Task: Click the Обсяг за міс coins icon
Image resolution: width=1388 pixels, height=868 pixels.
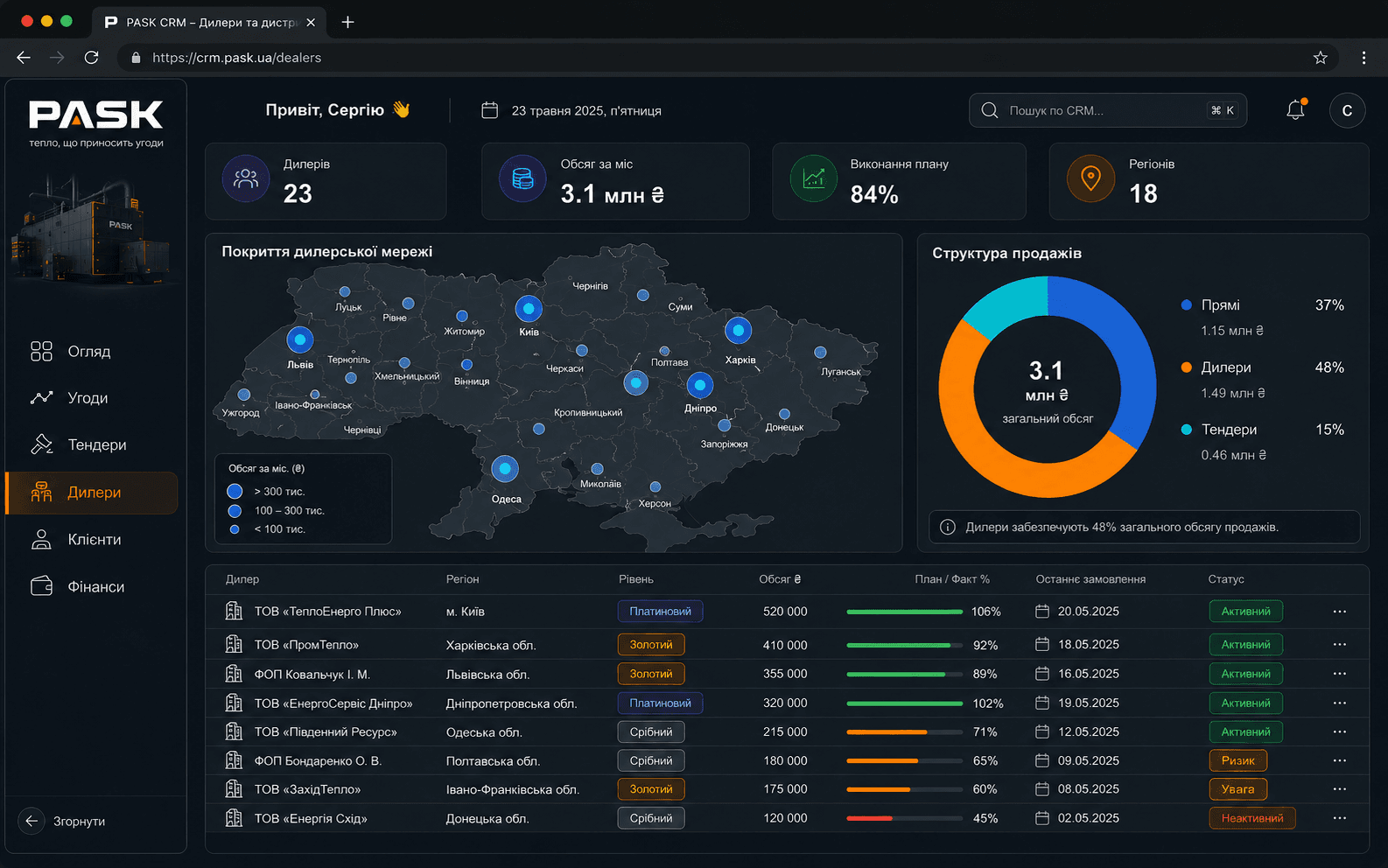Action: [522, 178]
